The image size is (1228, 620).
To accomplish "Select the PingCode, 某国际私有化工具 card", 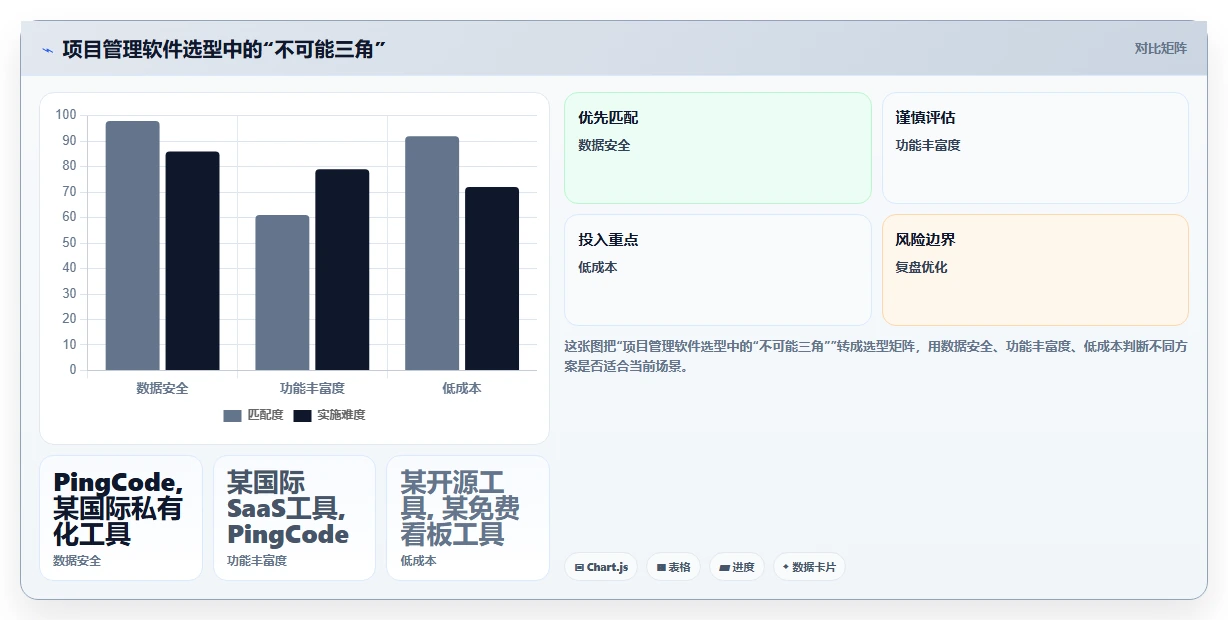I will point(121,518).
